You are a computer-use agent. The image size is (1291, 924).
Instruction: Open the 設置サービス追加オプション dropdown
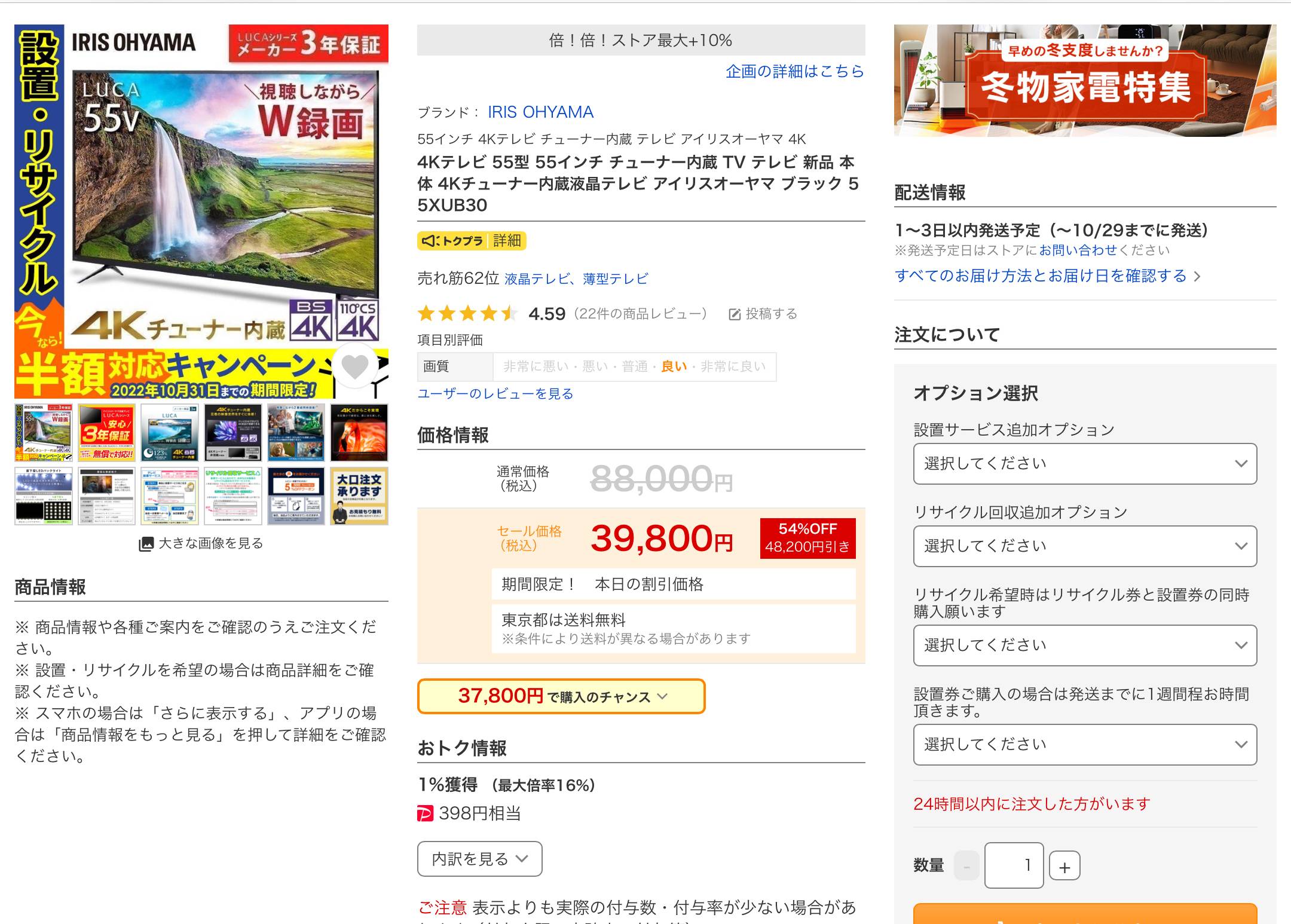point(1084,464)
